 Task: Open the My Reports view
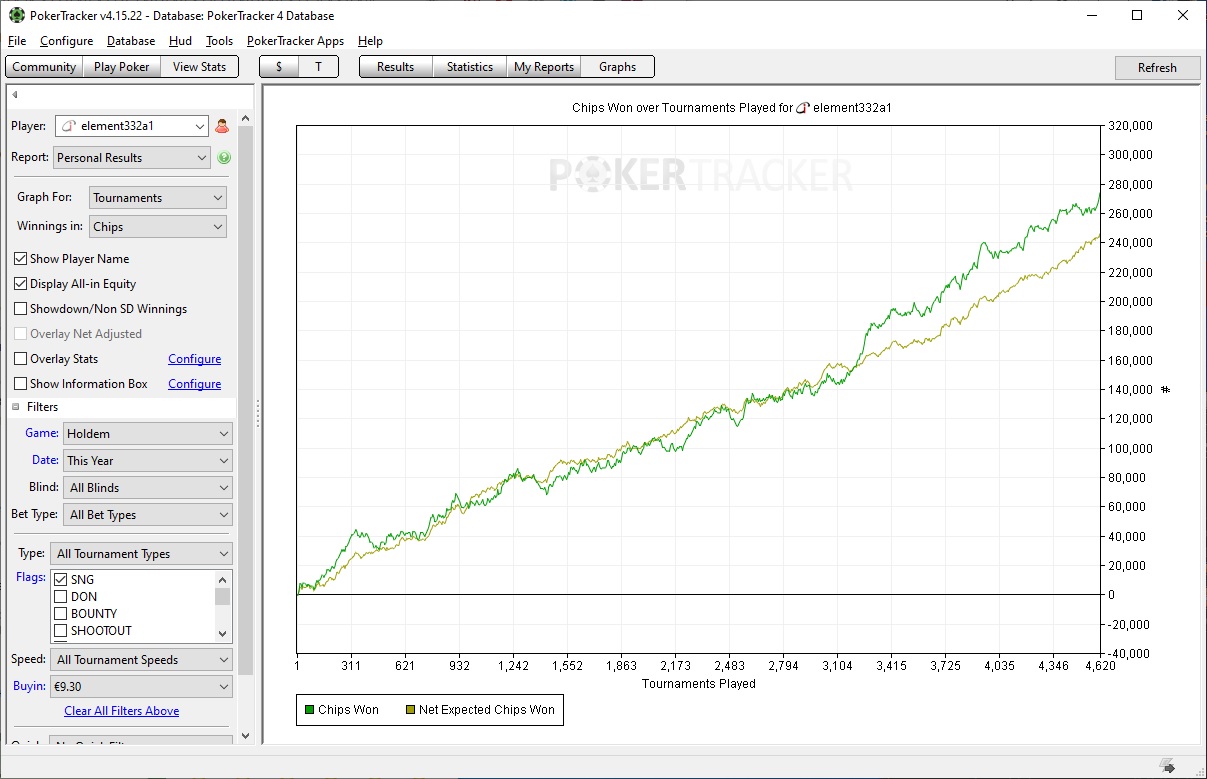(544, 67)
